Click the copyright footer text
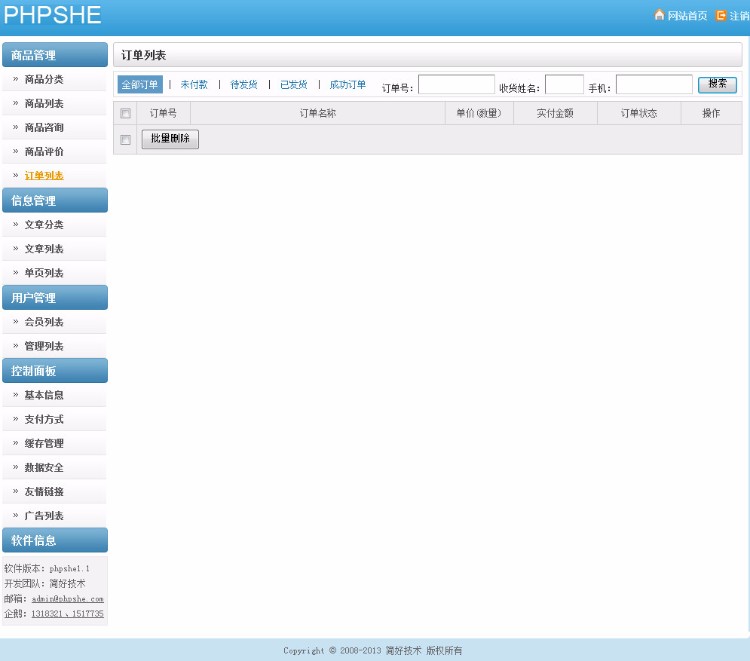This screenshot has width=750, height=661. [x=373, y=650]
